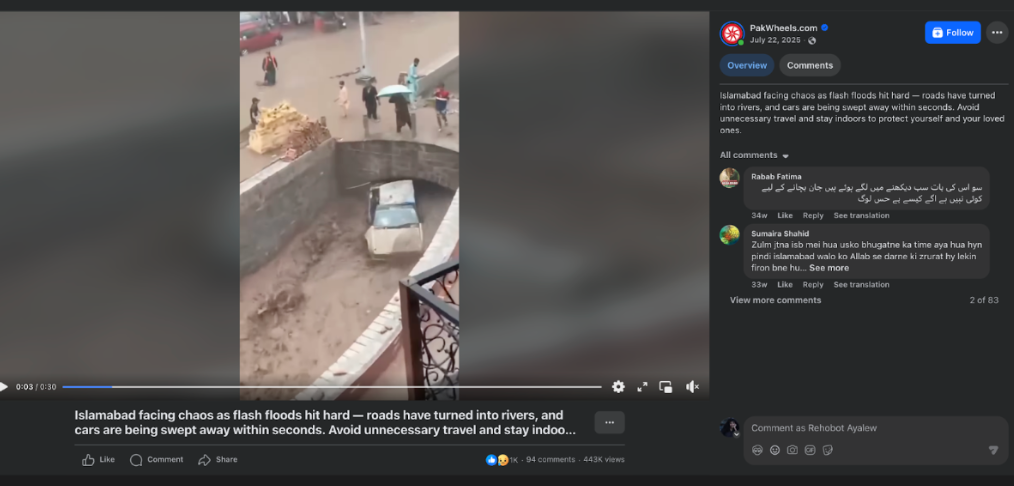Seek along the video progress bar
The image size is (1014, 486).
click(332, 387)
